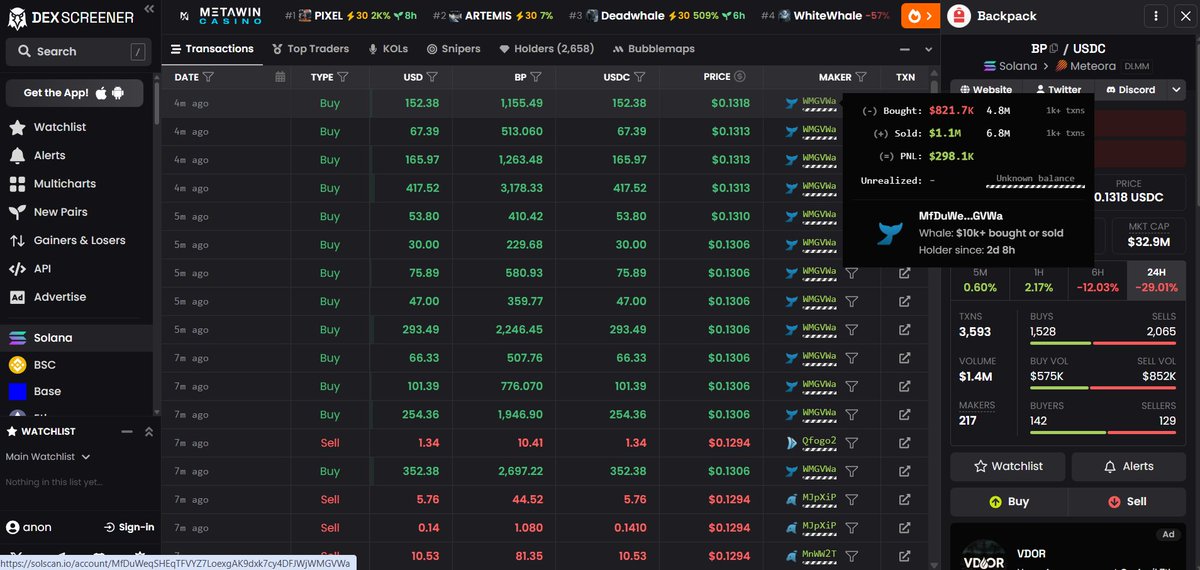This screenshot has width=1200, height=570.
Task: Go to Multicharts in the sidebar
Action: pos(64,184)
